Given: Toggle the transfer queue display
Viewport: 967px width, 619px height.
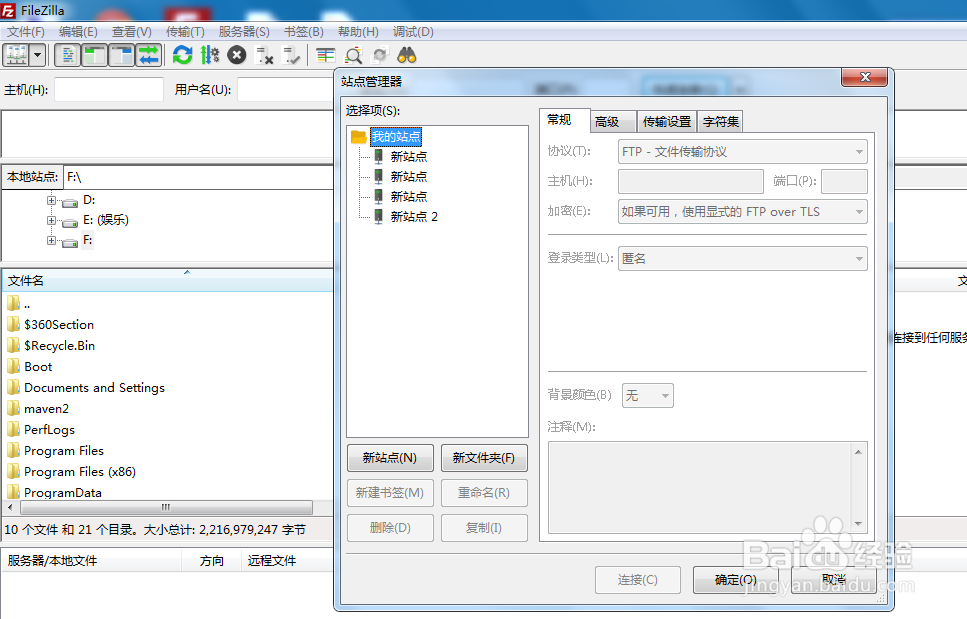Looking at the screenshot, I should pos(149,55).
